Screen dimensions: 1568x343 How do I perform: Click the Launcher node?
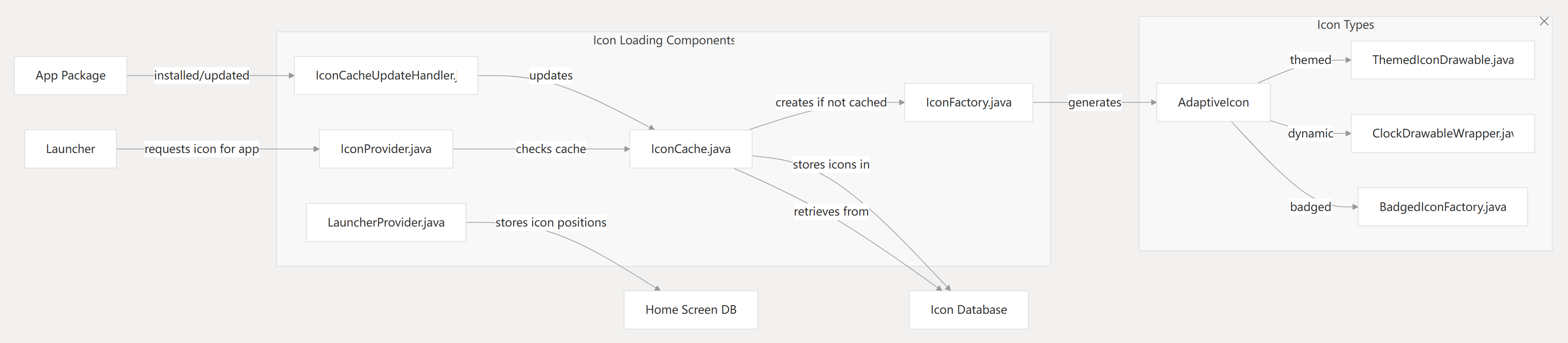click(71, 148)
